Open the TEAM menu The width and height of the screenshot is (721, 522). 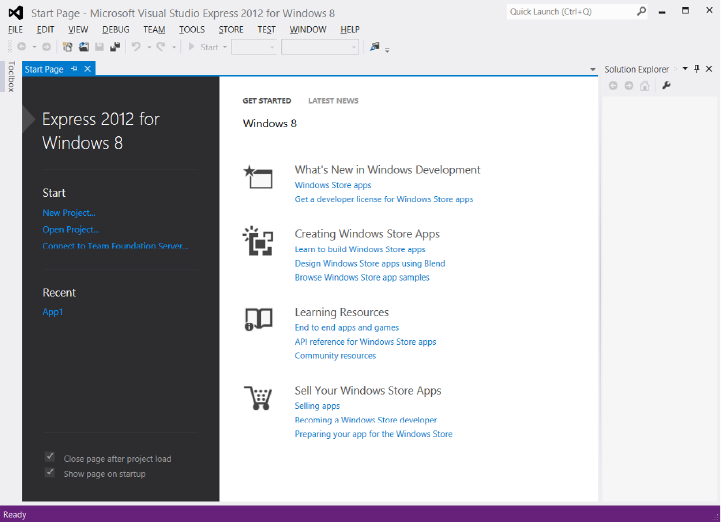[154, 29]
